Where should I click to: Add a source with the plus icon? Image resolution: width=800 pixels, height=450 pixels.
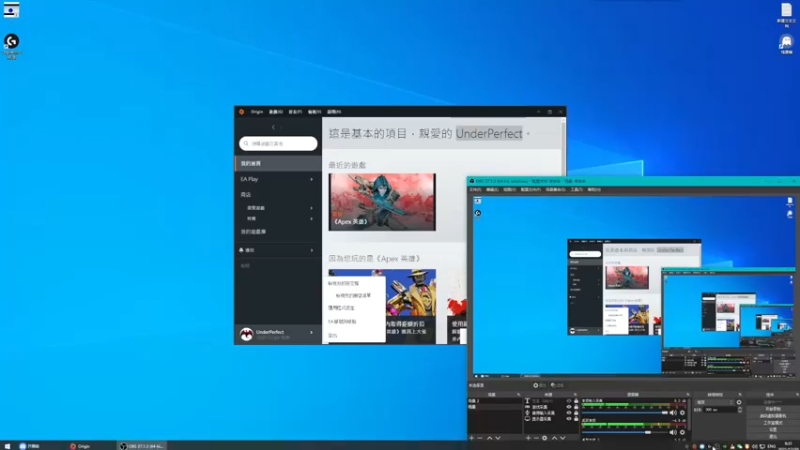(x=528, y=438)
